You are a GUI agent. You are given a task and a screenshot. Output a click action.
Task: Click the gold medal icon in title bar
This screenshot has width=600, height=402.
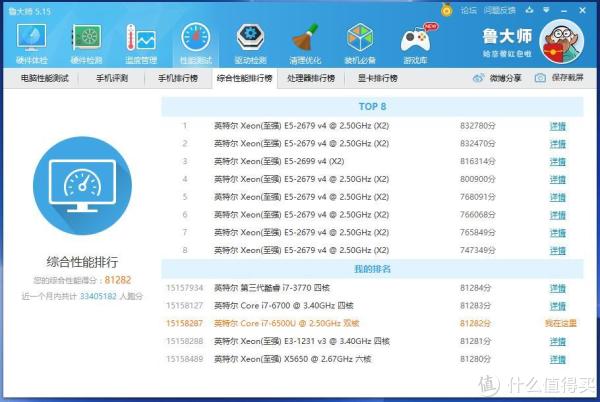tap(446, 10)
